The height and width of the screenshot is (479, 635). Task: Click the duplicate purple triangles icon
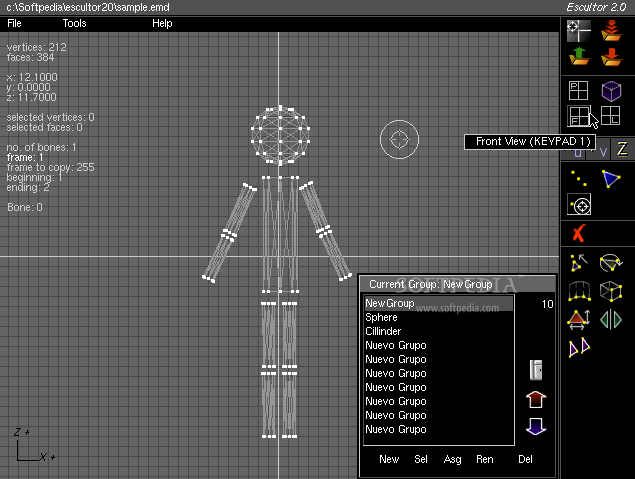click(x=579, y=348)
